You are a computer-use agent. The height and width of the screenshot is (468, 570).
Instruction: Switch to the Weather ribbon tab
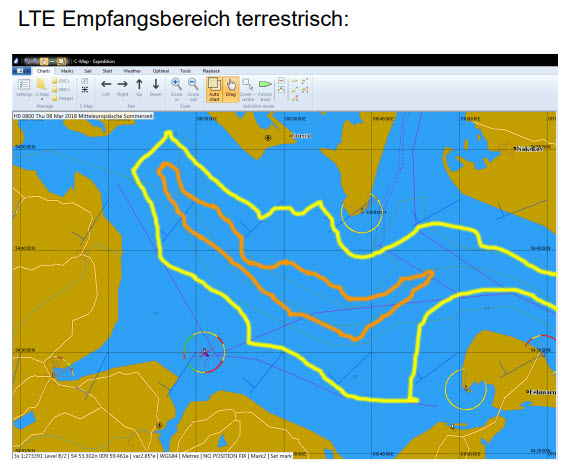132,71
